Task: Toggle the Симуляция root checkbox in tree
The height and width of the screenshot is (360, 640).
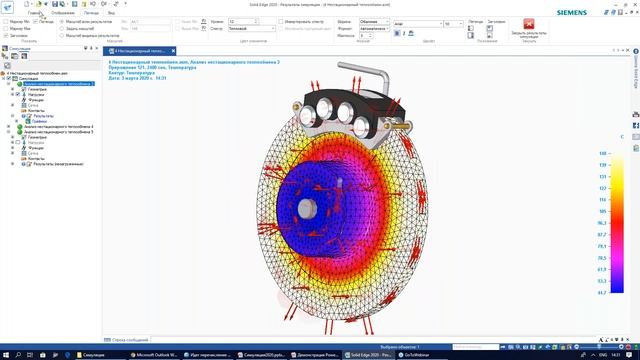Action: coord(9,78)
